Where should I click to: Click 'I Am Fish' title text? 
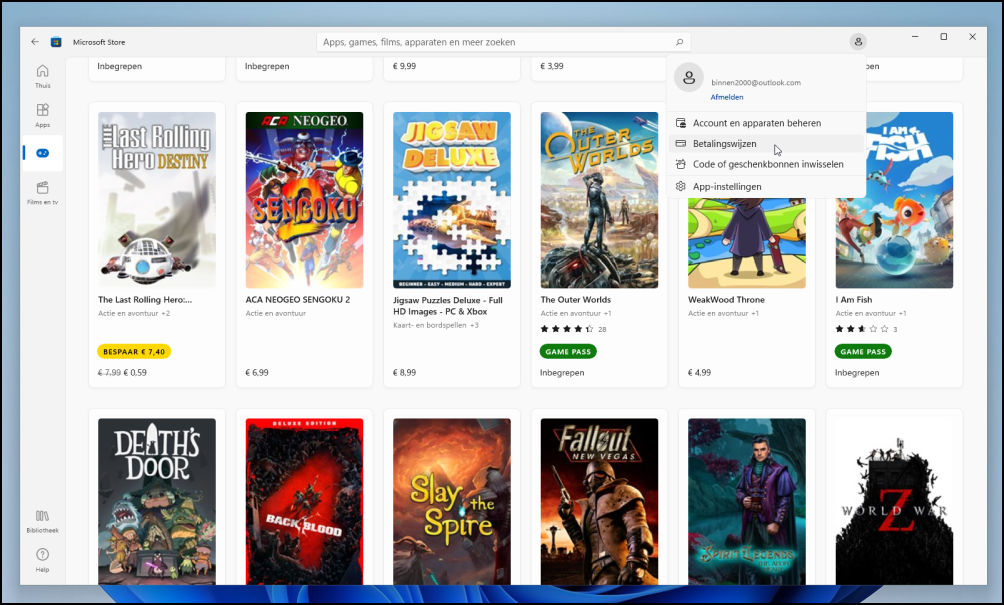tap(854, 300)
